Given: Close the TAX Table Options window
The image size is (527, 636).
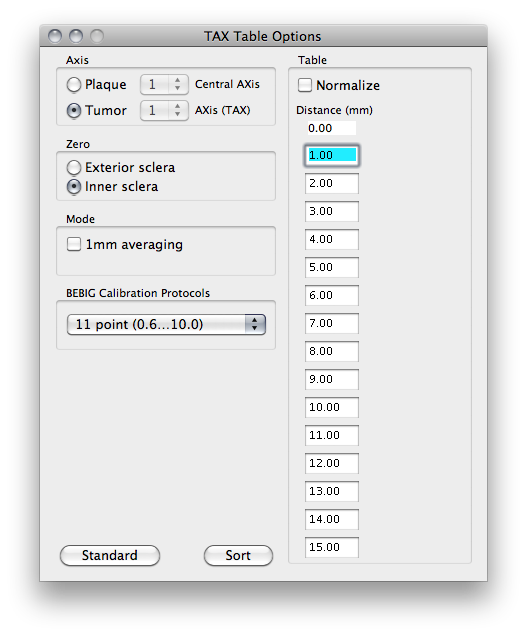Looking at the screenshot, I should (55, 36).
